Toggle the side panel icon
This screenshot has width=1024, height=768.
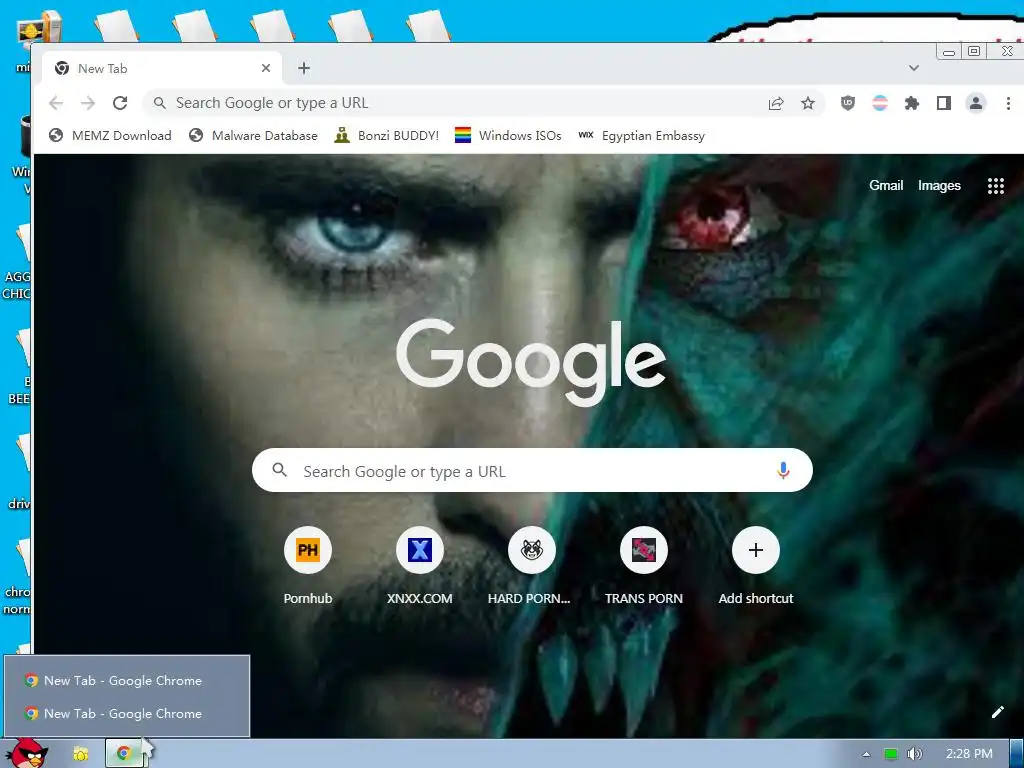click(x=944, y=103)
